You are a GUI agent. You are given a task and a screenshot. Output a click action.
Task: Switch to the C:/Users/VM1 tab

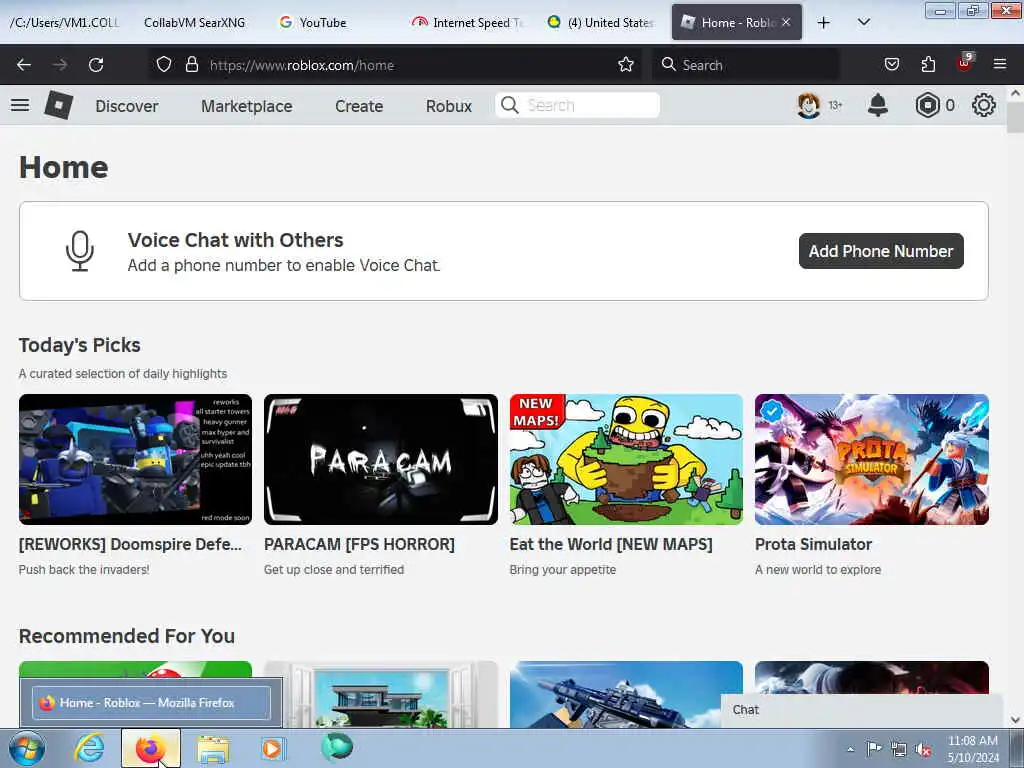[x=64, y=22]
